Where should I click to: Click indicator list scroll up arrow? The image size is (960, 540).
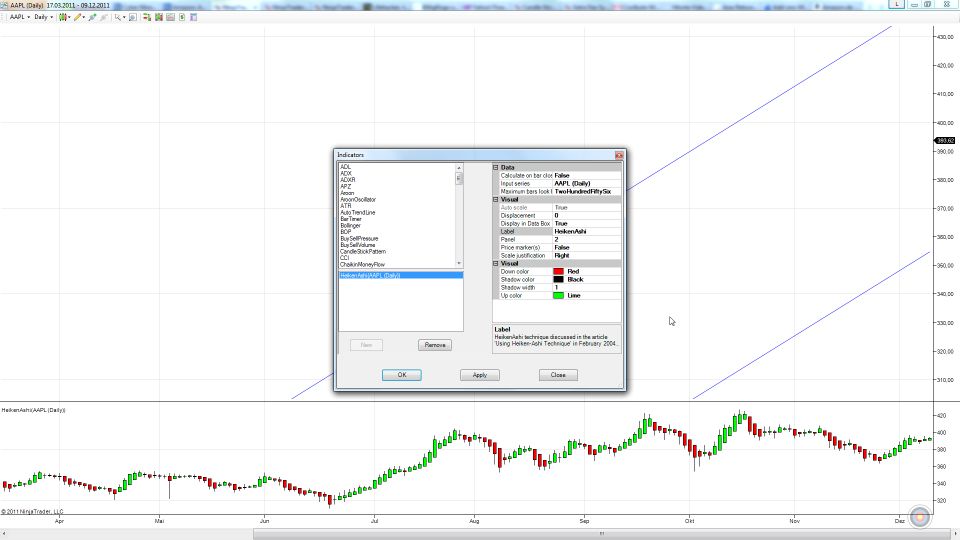point(459,167)
